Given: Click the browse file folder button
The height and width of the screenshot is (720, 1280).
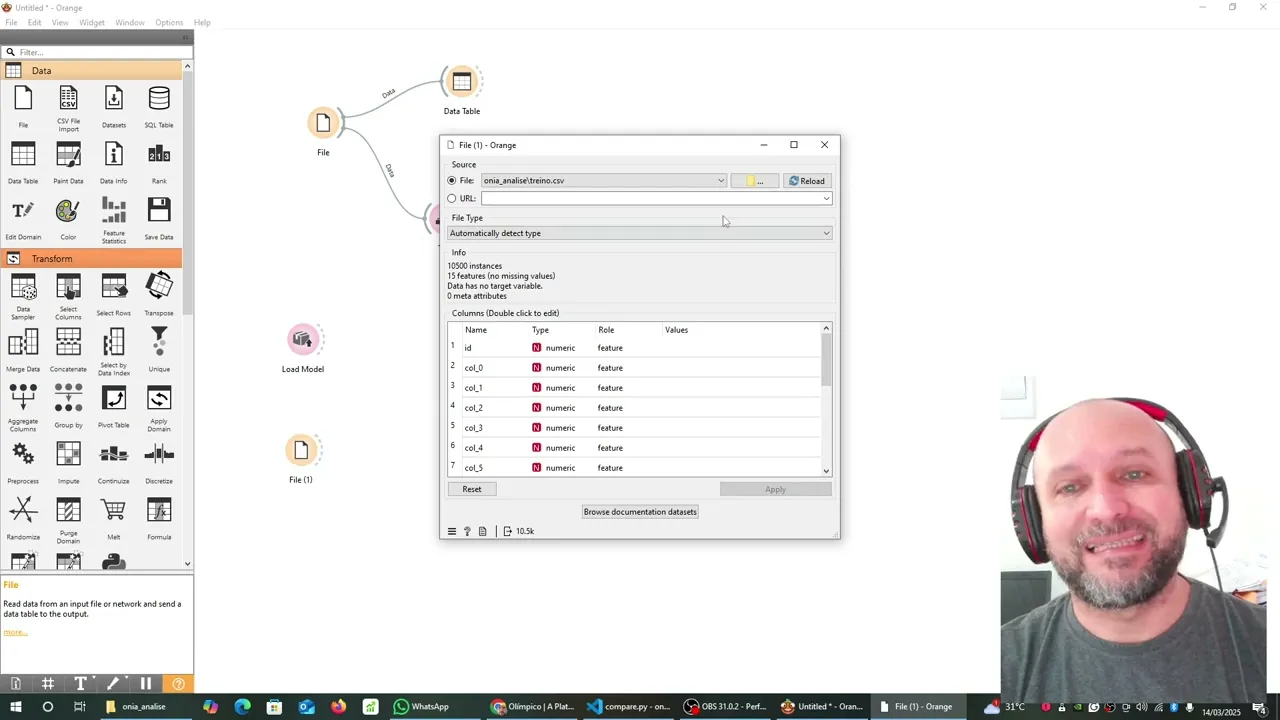Looking at the screenshot, I should click(754, 181).
